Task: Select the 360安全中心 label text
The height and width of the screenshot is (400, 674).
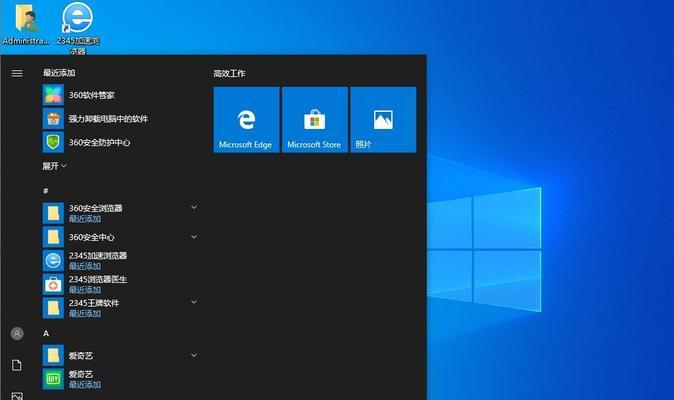Action: tap(92, 237)
